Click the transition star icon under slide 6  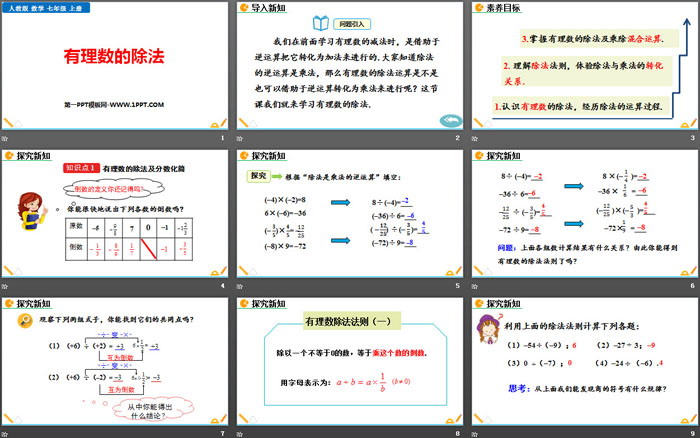(x=475, y=286)
